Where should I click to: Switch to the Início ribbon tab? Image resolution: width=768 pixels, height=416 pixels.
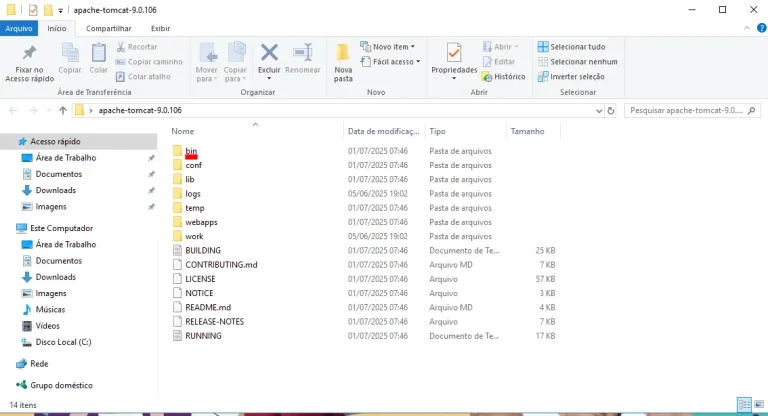(x=57, y=28)
